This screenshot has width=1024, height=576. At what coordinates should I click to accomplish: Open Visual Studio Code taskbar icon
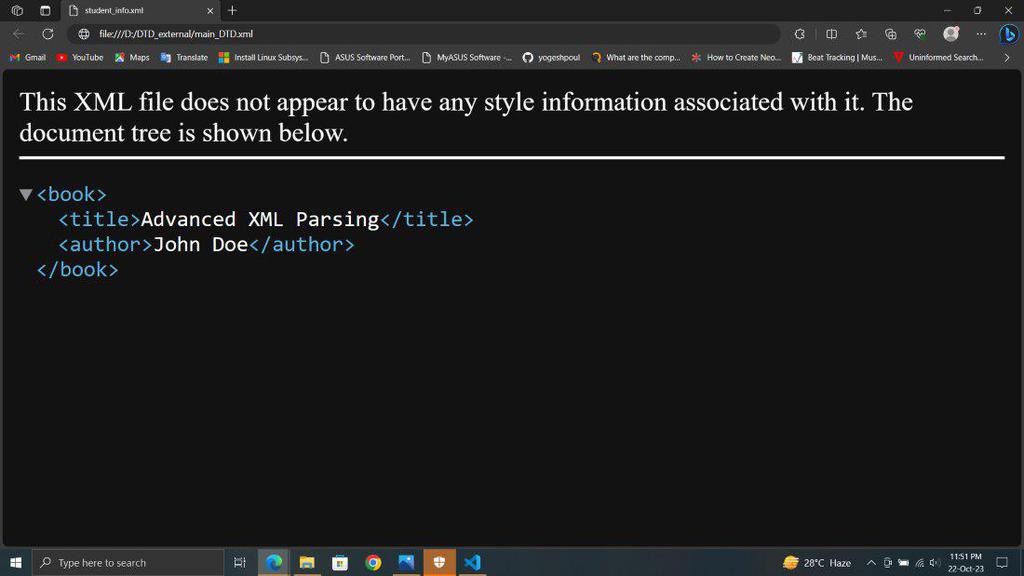coord(472,562)
